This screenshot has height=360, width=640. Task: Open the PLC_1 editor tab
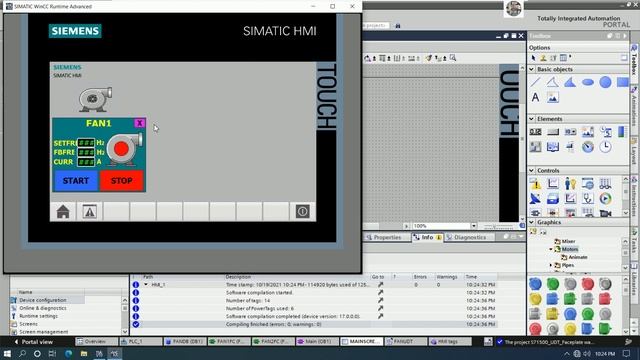pos(139,341)
